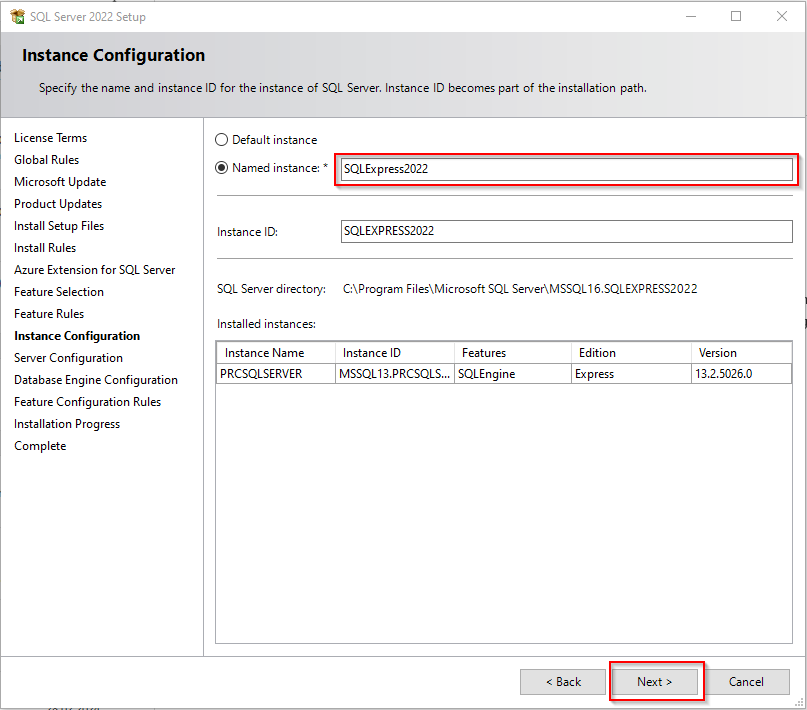Screen dimensions: 807x710
Task: Click the Instance ID text field
Action: coord(566,231)
